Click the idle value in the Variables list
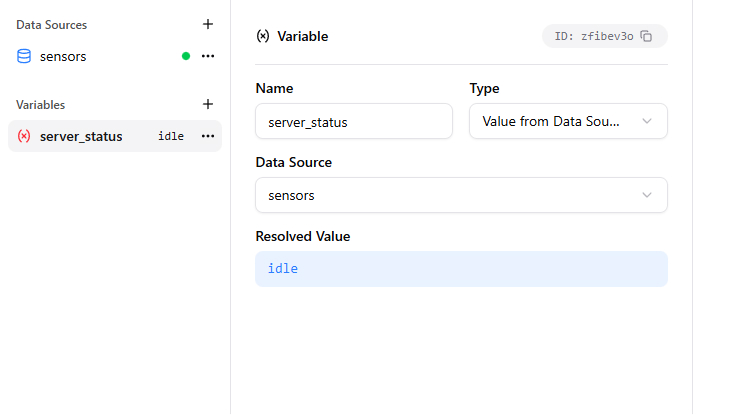Image resolution: width=736 pixels, height=415 pixels. pyautogui.click(x=171, y=136)
